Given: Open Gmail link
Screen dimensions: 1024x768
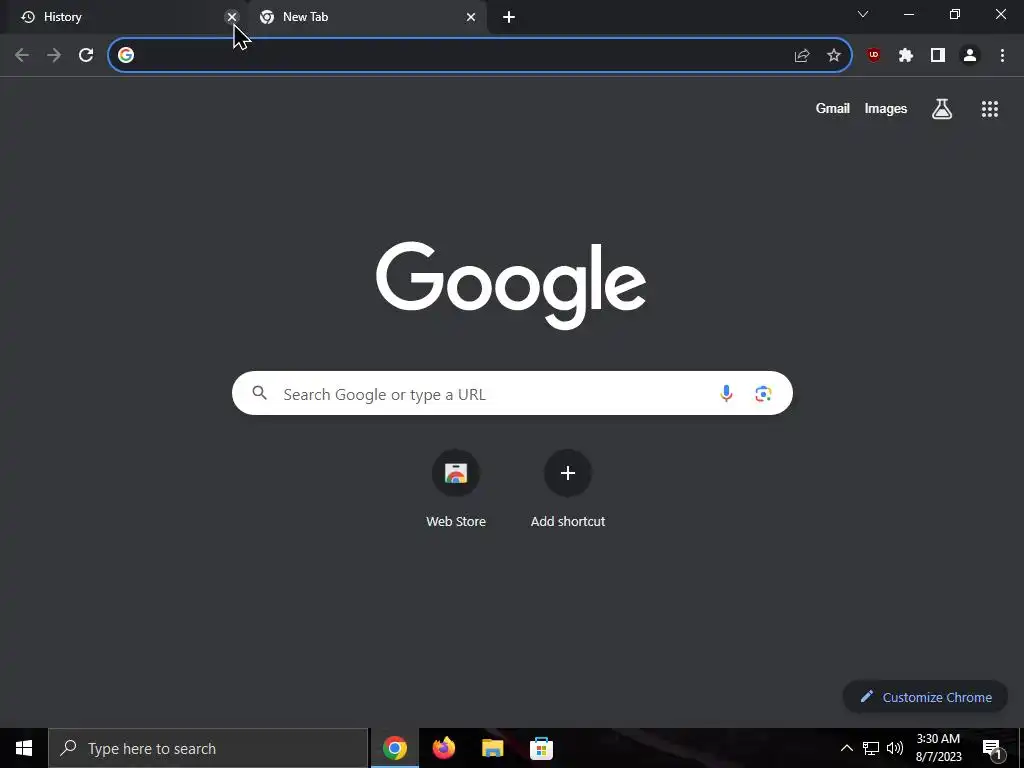Looking at the screenshot, I should pos(832,108).
